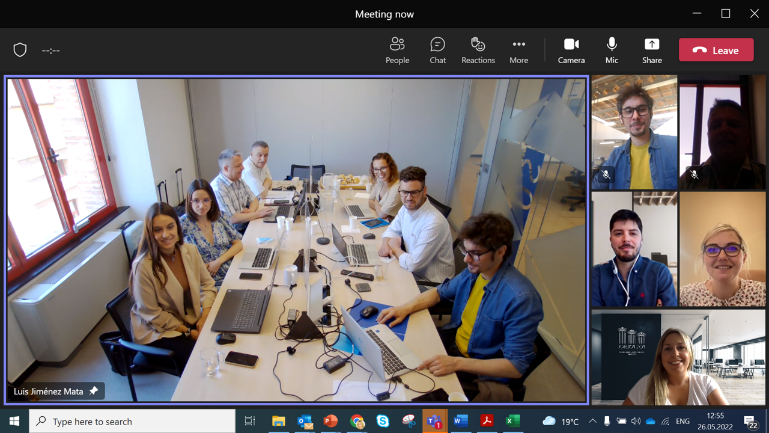Screen dimensions: 769x433
Task: Open PowerPoint from taskbar
Action: click(331, 421)
